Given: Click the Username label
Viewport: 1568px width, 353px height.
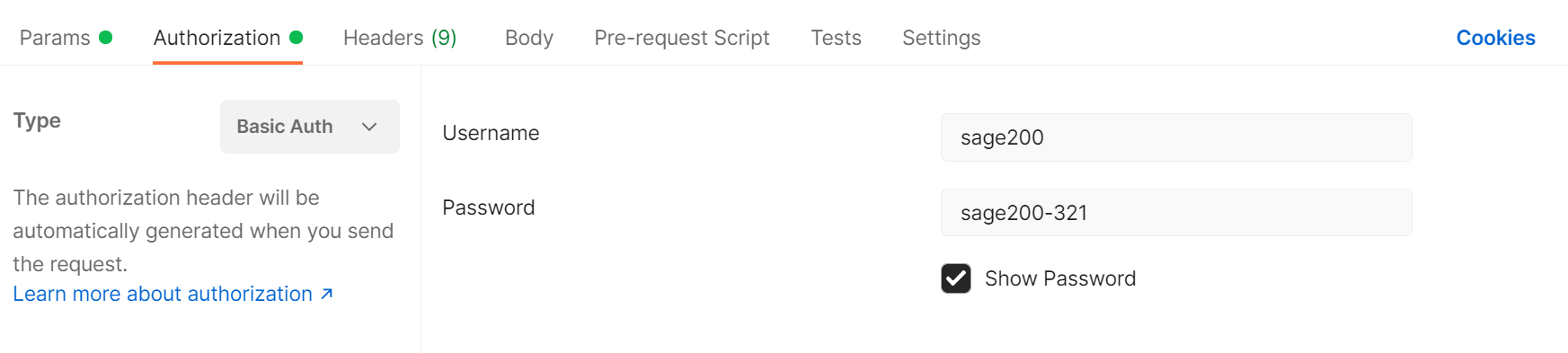Looking at the screenshot, I should pos(491,133).
